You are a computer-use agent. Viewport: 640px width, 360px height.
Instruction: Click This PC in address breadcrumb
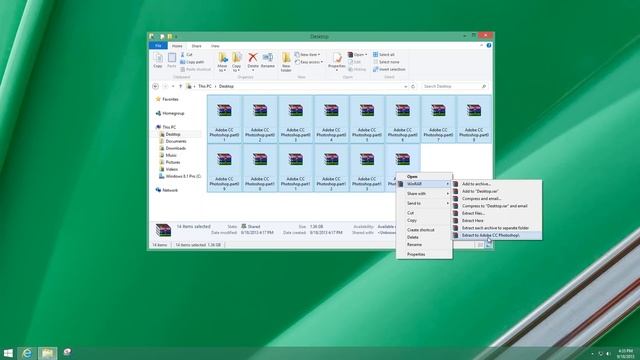pos(204,87)
